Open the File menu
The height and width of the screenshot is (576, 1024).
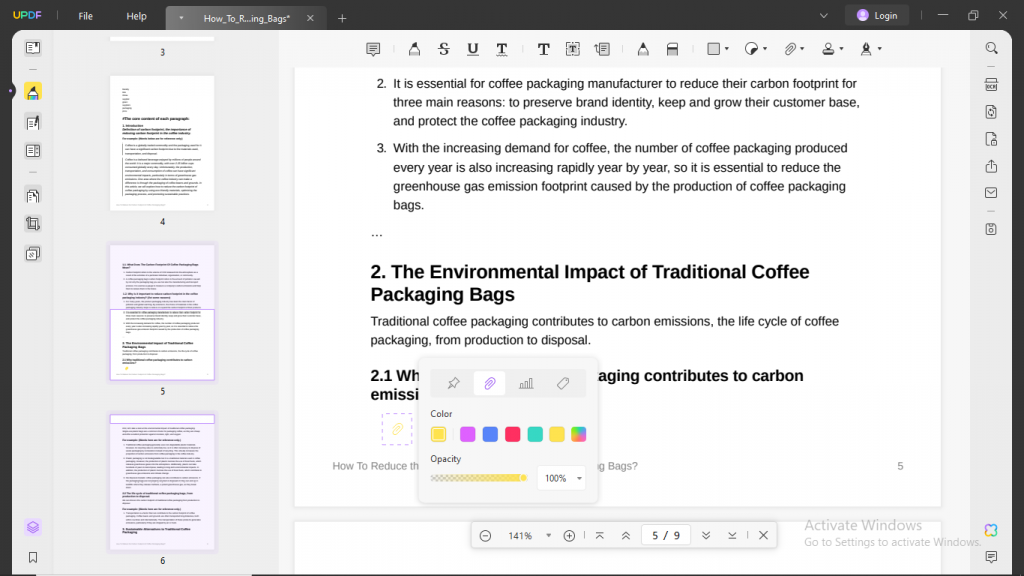[86, 16]
